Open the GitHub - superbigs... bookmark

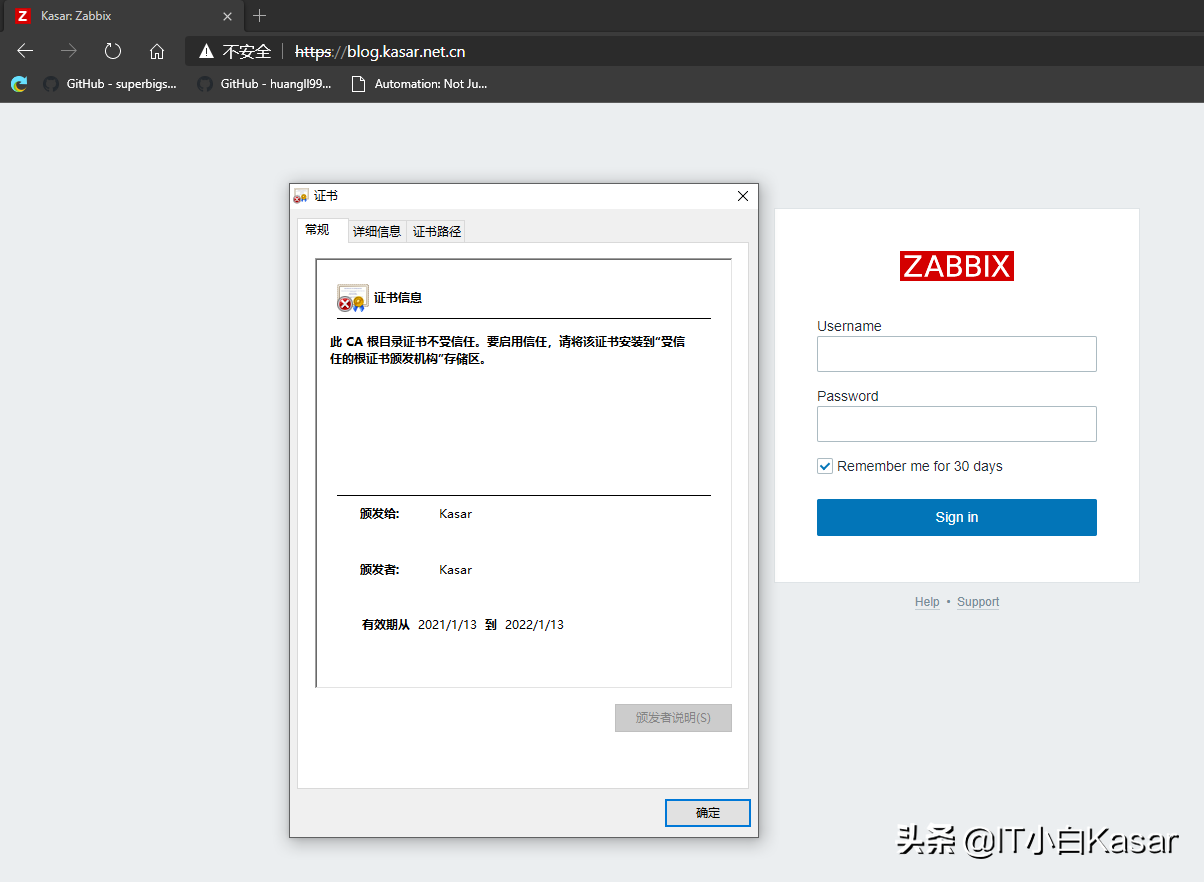click(x=110, y=84)
